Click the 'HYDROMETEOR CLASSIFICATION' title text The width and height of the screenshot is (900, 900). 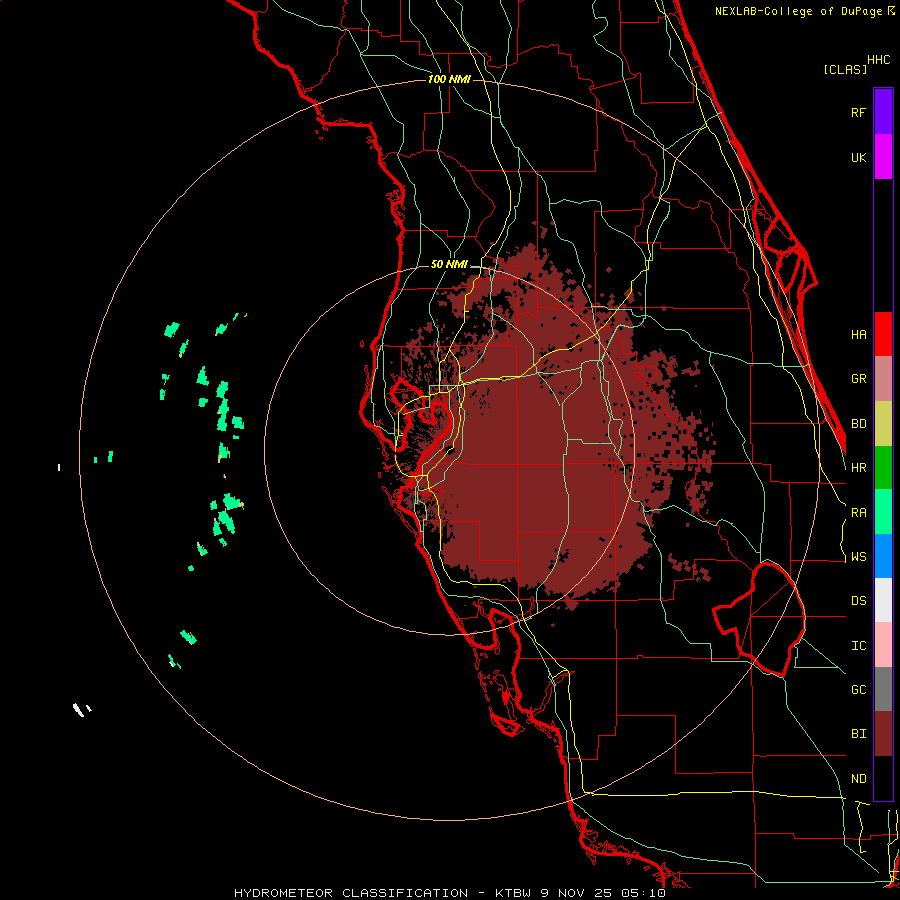coord(351,893)
